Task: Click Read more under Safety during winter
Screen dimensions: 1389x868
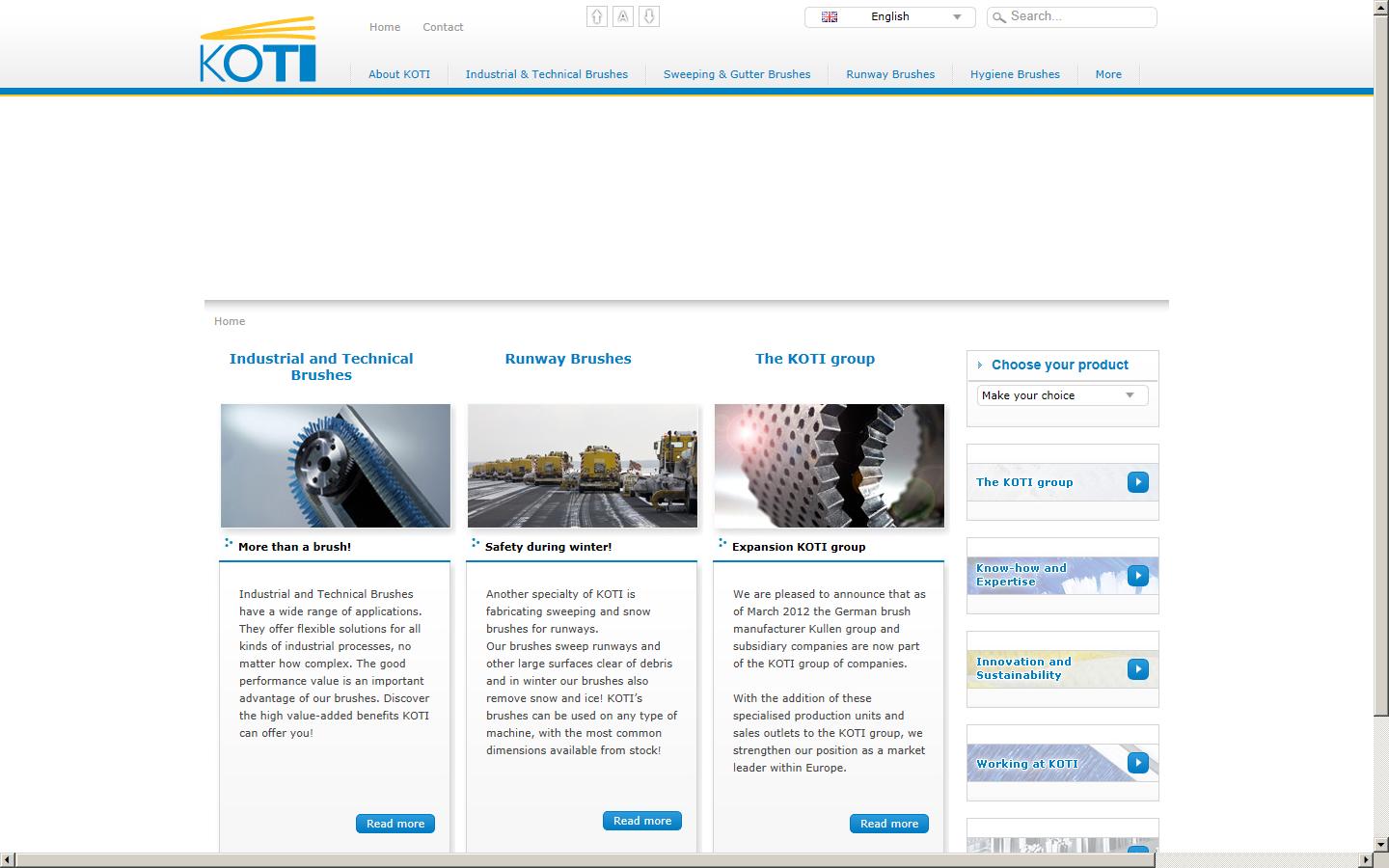Action: [642, 821]
